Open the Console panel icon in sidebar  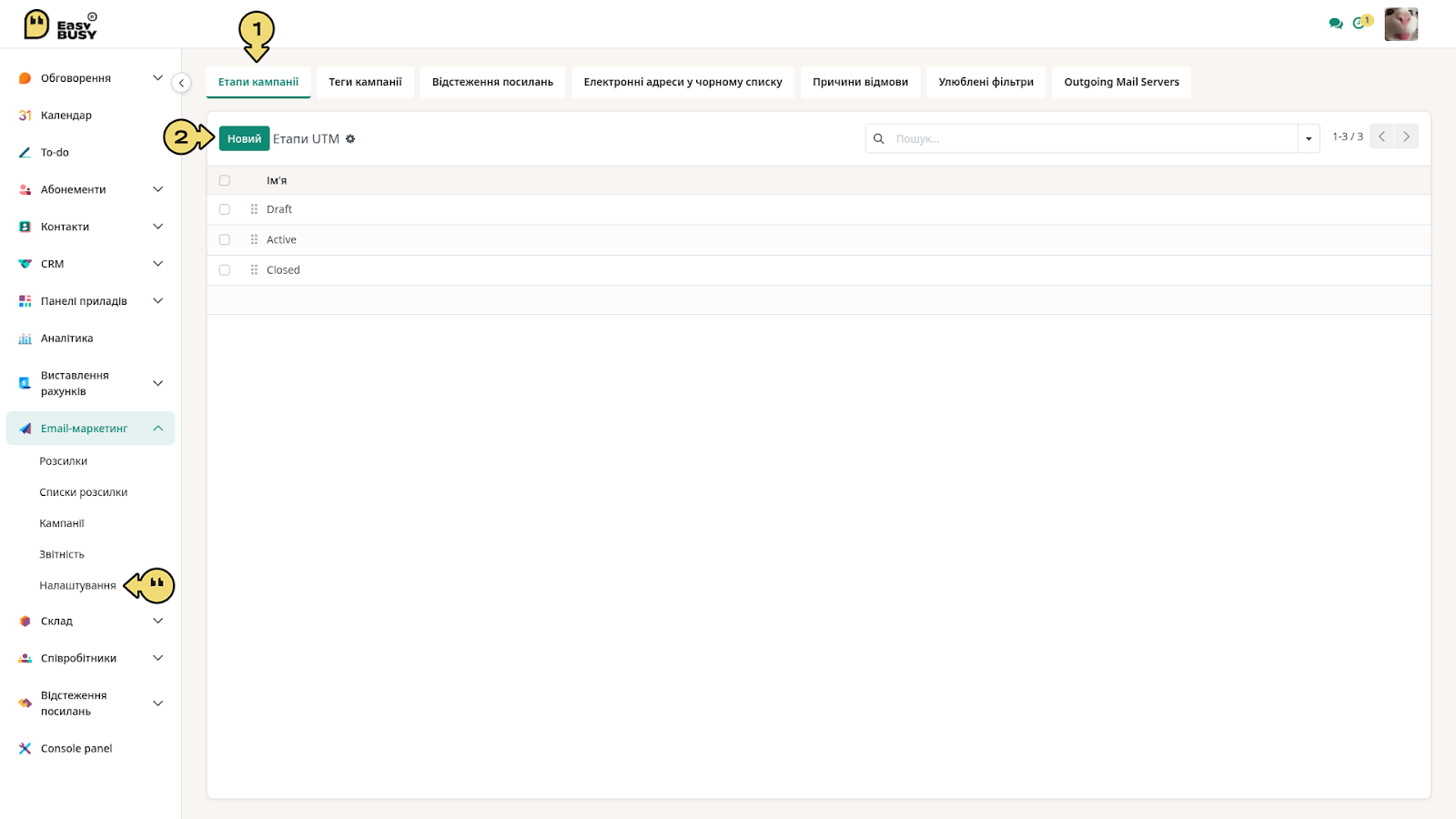(x=25, y=748)
